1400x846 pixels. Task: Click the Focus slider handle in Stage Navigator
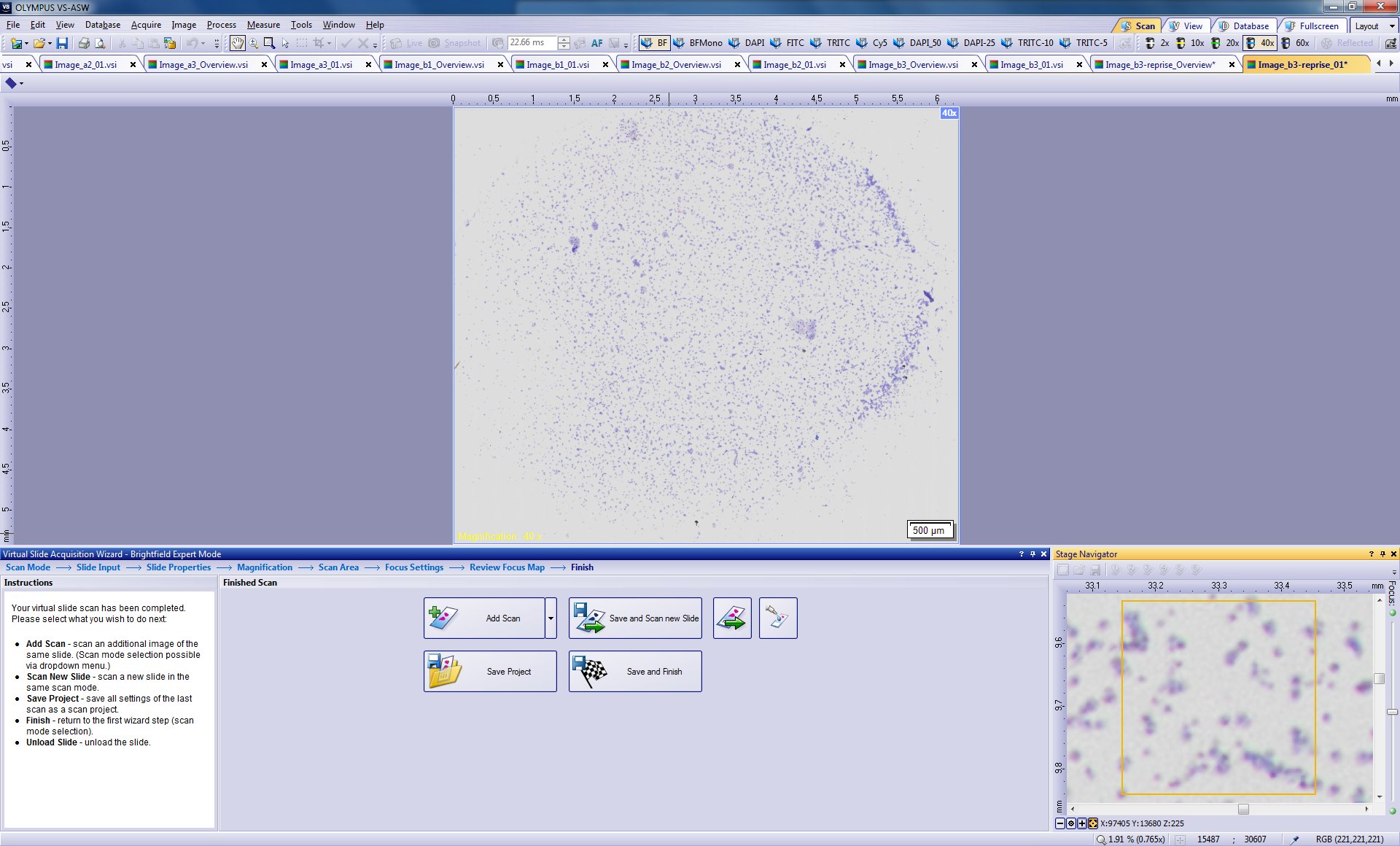coord(1391,712)
